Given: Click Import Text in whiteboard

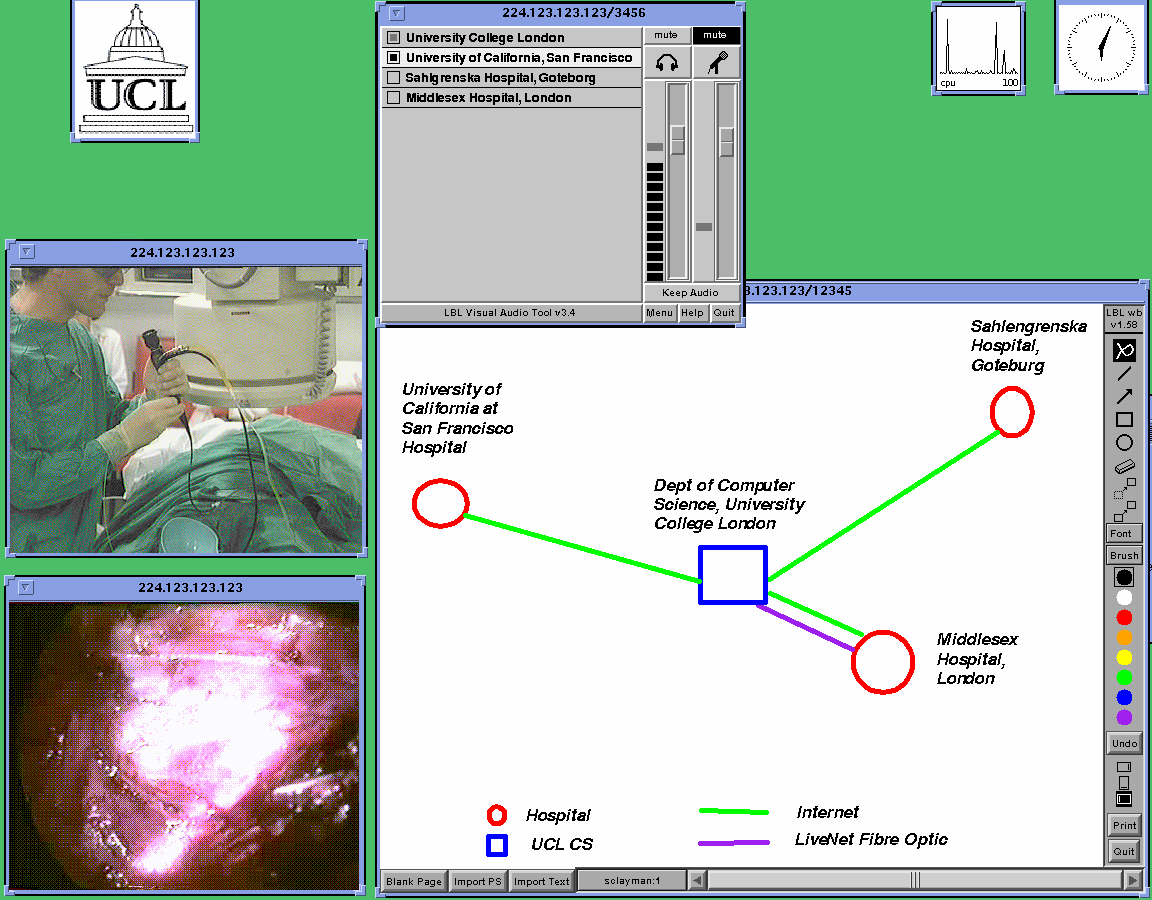Looking at the screenshot, I should (x=541, y=882).
